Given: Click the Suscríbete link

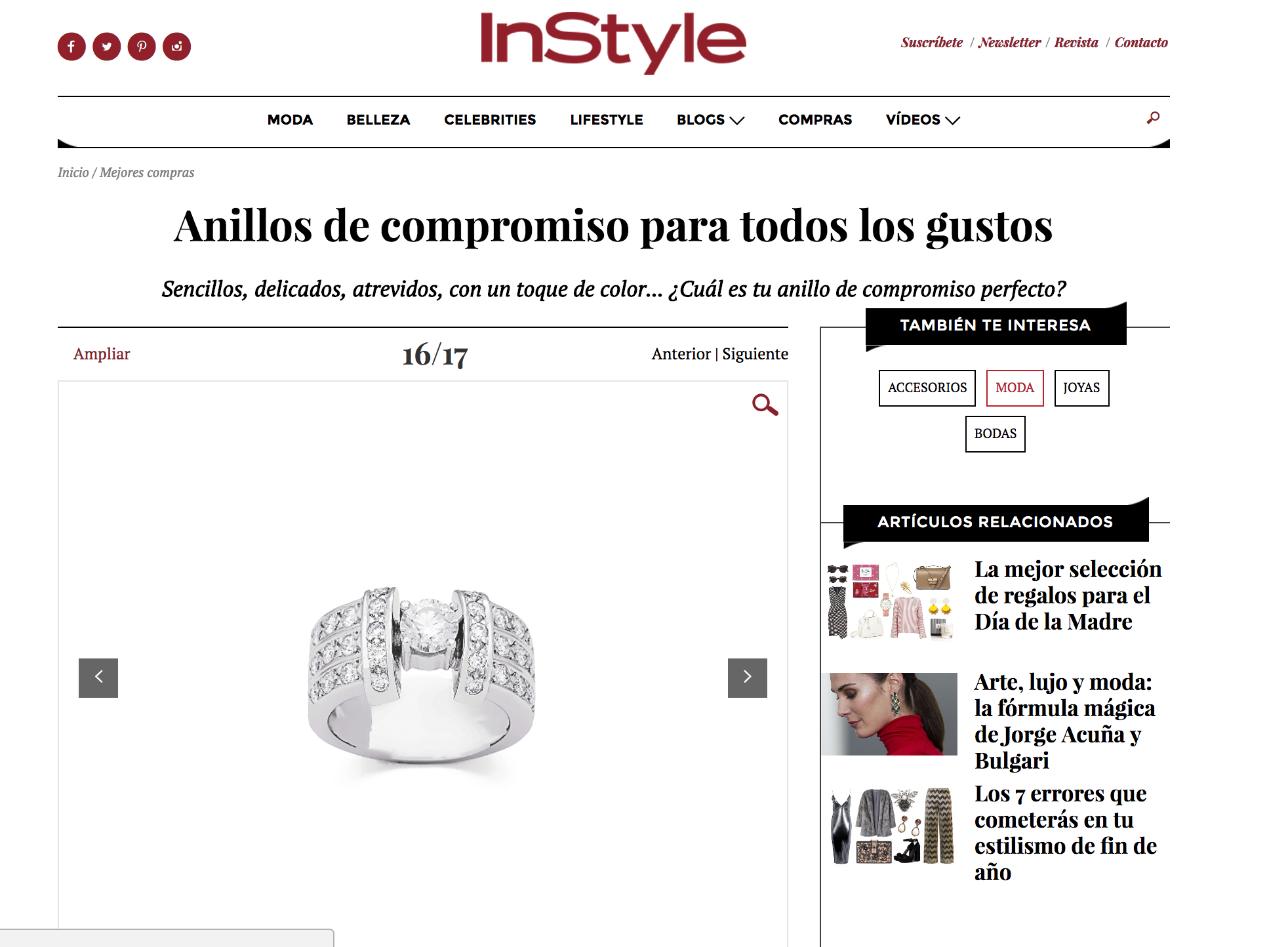Looking at the screenshot, I should 931,43.
